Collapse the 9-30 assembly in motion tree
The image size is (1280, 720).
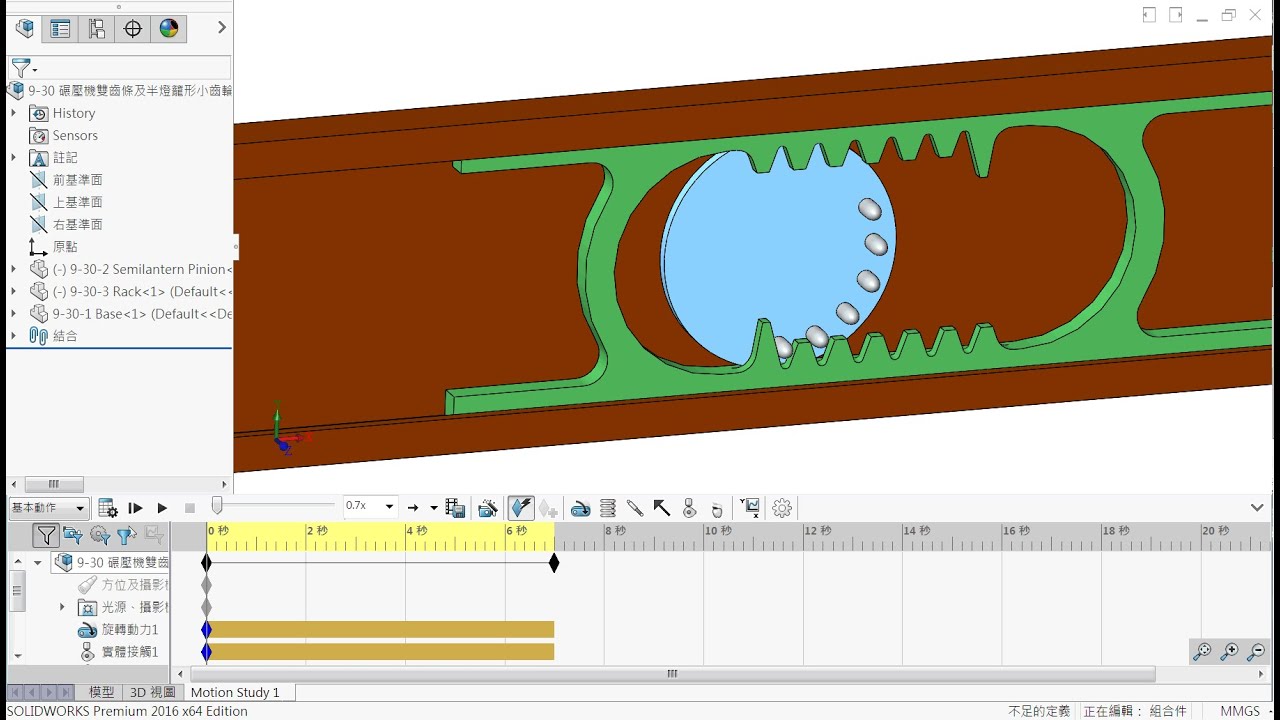(x=37, y=563)
